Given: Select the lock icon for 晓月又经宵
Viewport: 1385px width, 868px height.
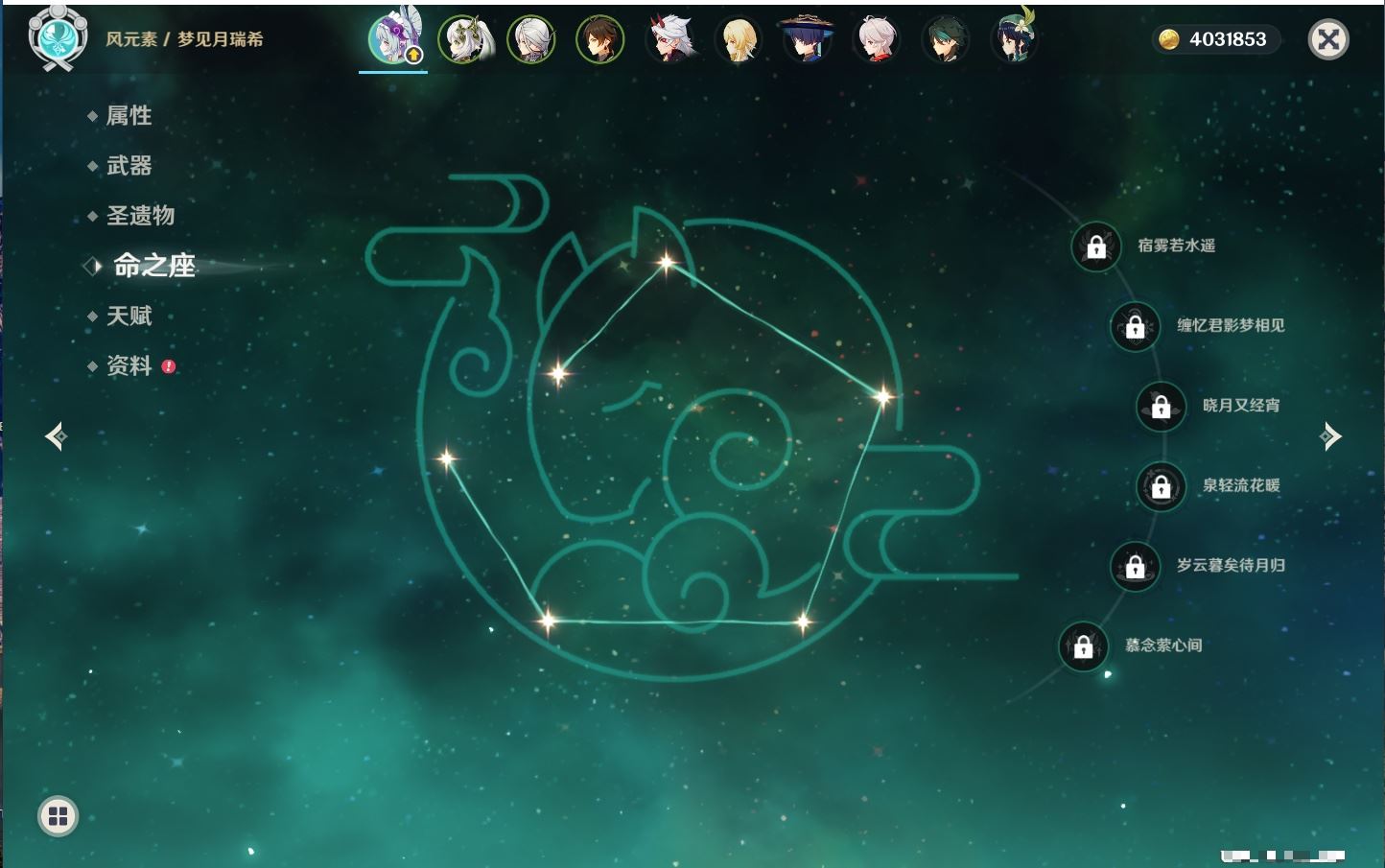Looking at the screenshot, I should [x=1162, y=406].
